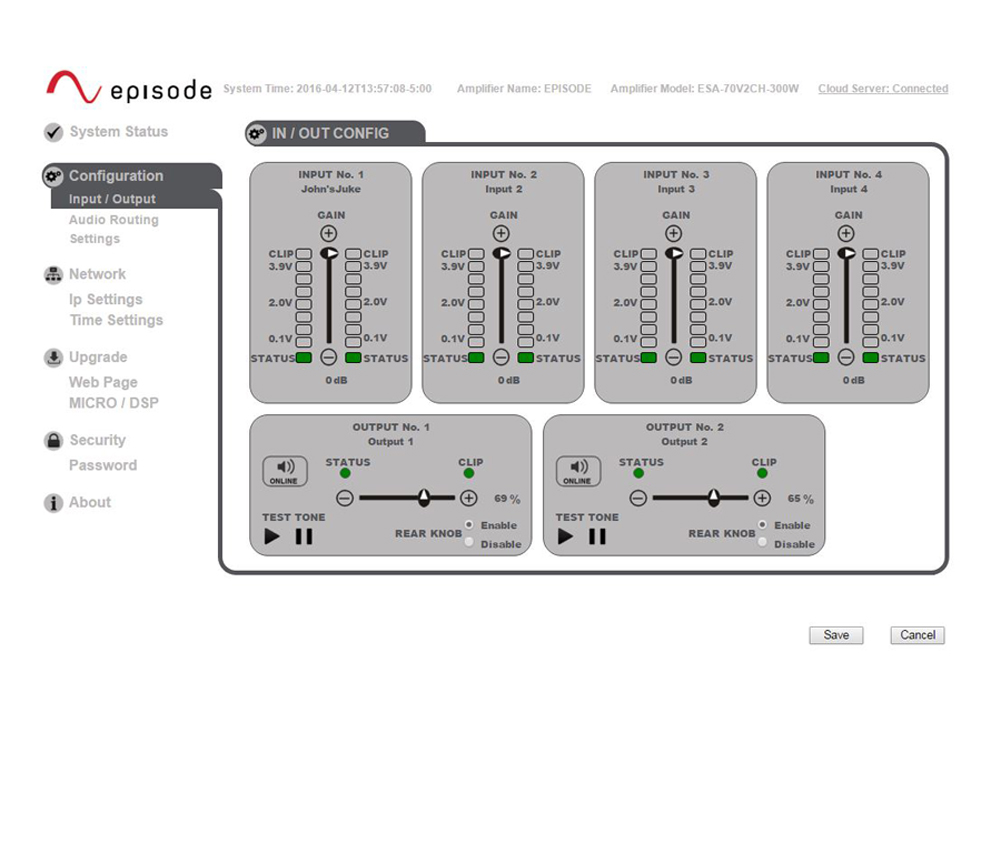
Task: Select Disable rear knob for Output 1
Action: tap(468, 543)
